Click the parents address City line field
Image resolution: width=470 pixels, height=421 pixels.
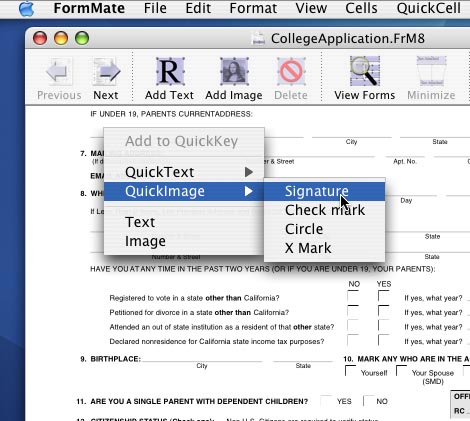(352, 135)
